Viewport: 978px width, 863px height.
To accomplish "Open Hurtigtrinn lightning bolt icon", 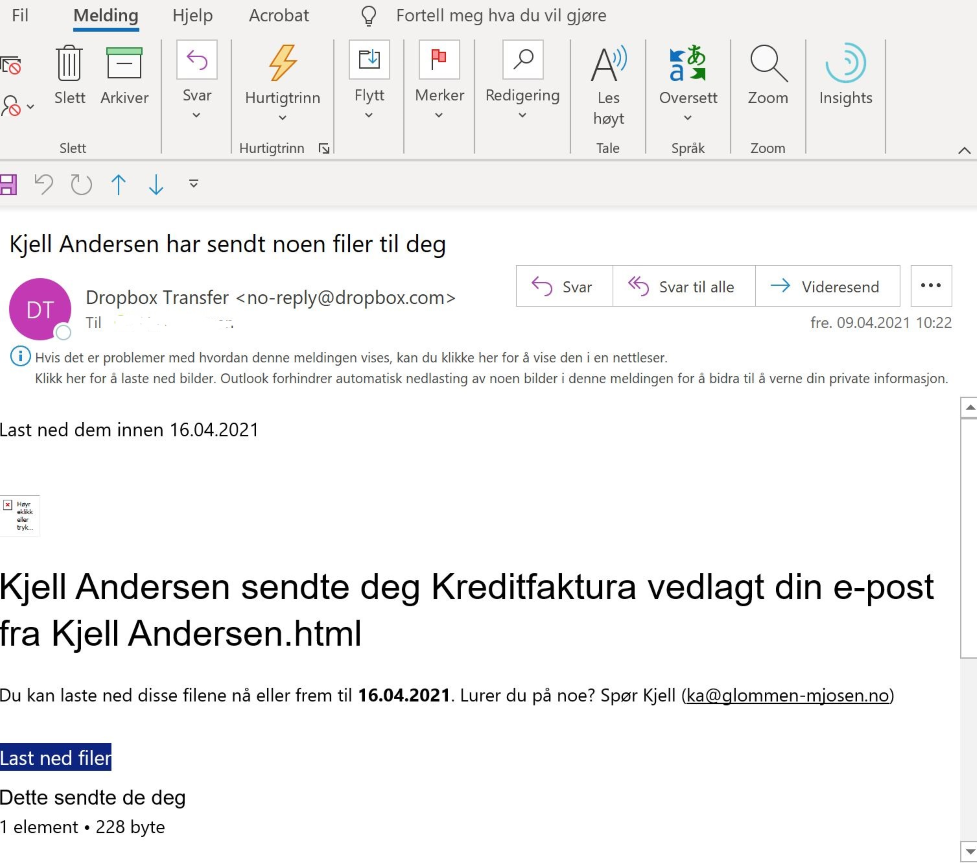I will (283, 63).
